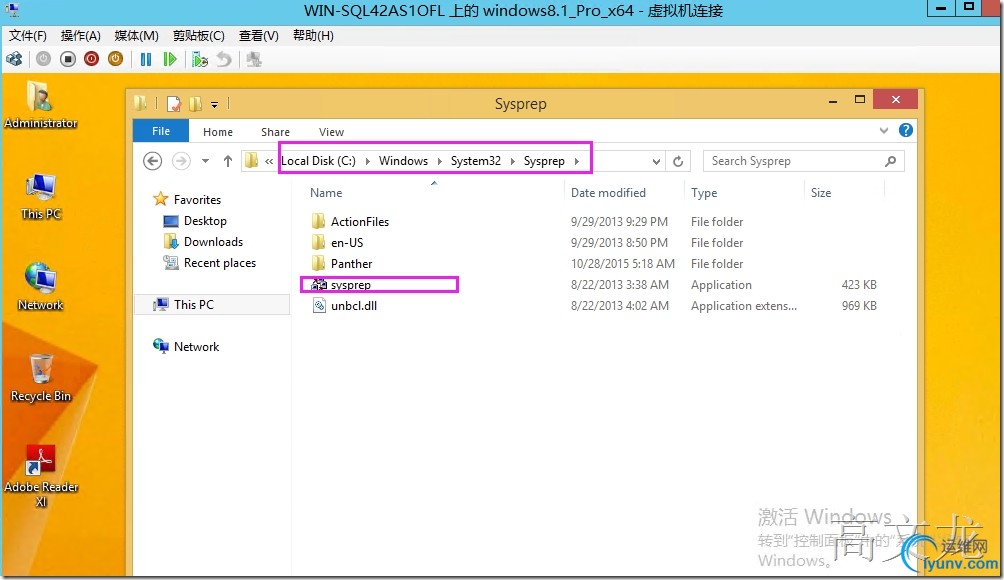Image resolution: width=1004 pixels, height=580 pixels.
Task: Open the 查看(V) menu
Action: 259,36
